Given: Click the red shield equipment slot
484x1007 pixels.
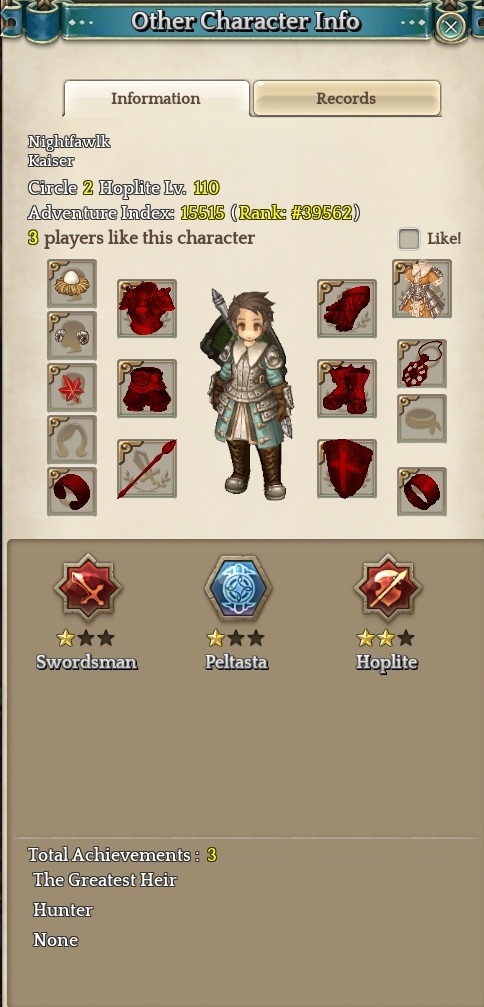Looking at the screenshot, I should point(347,469).
